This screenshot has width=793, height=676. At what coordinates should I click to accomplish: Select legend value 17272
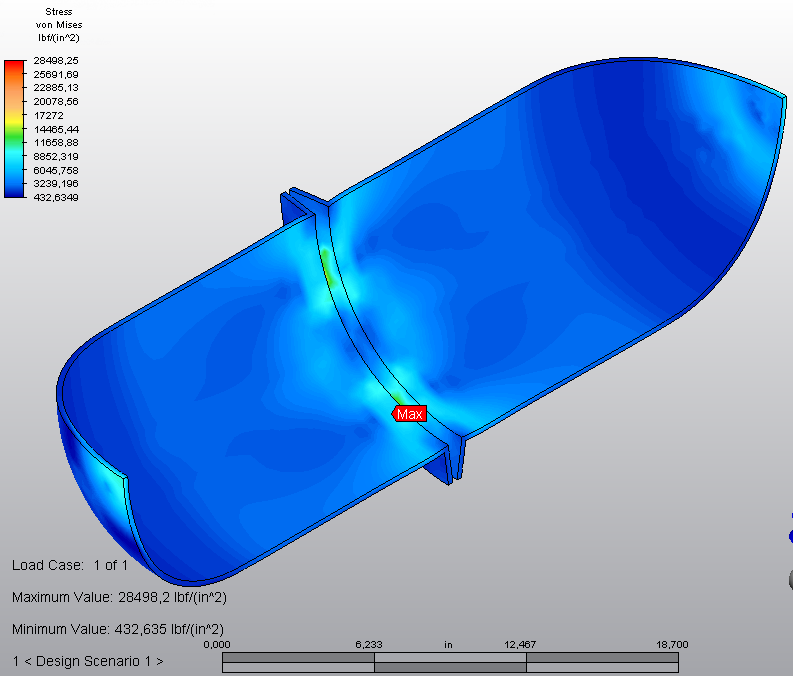49,115
